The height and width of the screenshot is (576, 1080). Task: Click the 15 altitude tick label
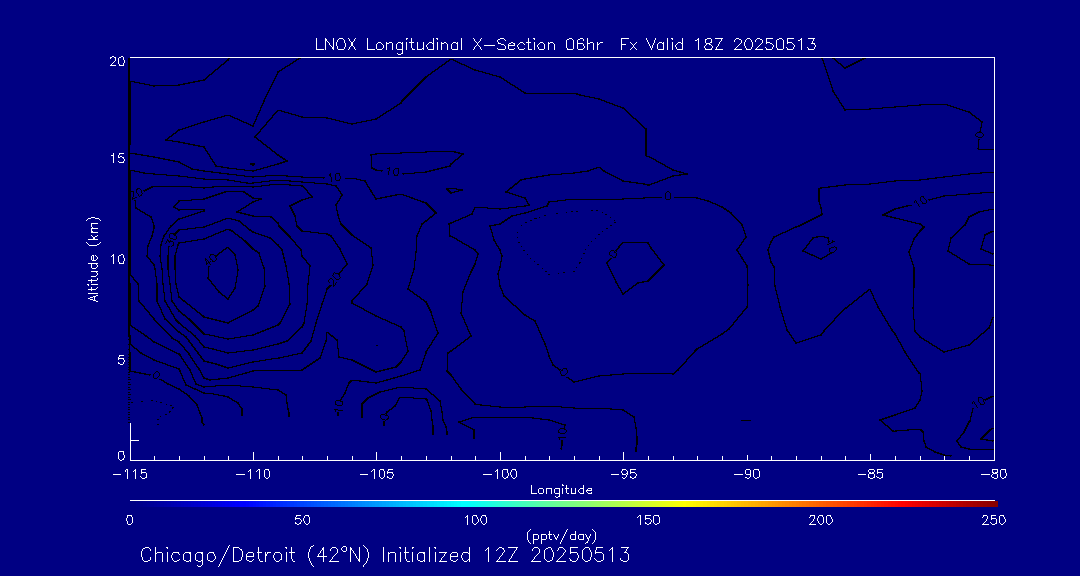(x=116, y=158)
